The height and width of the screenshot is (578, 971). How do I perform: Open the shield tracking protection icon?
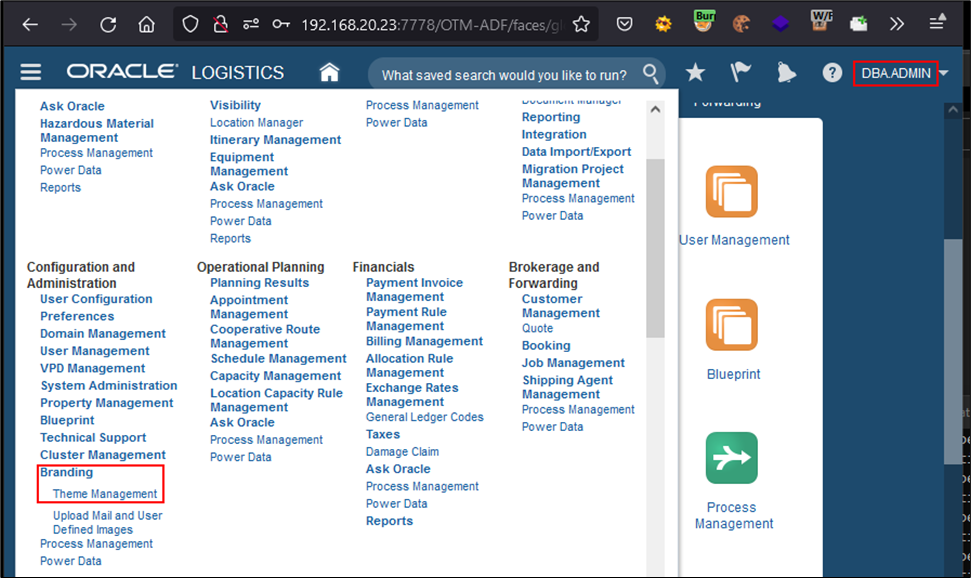[x=190, y=25]
